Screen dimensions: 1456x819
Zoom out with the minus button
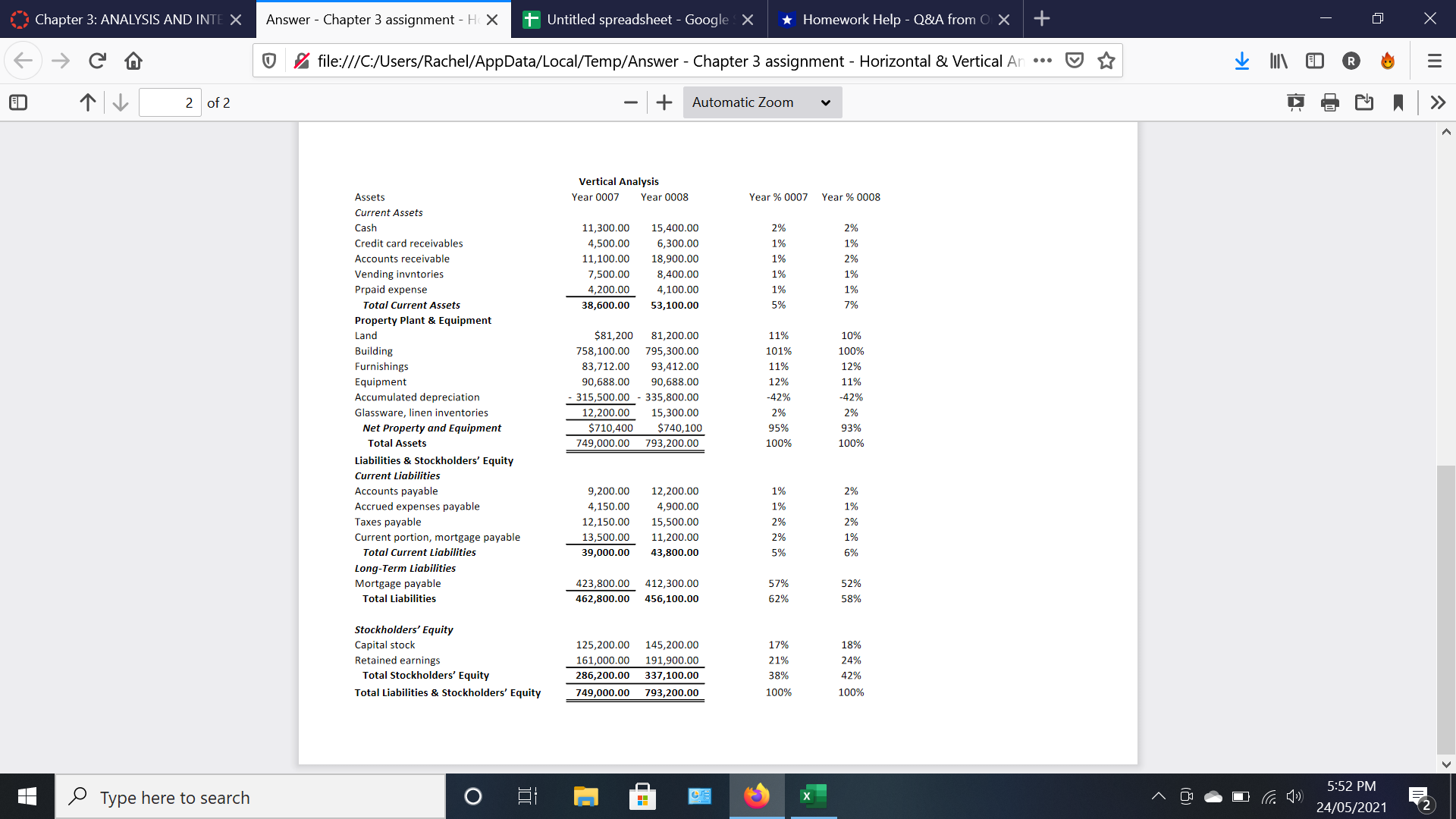[630, 102]
